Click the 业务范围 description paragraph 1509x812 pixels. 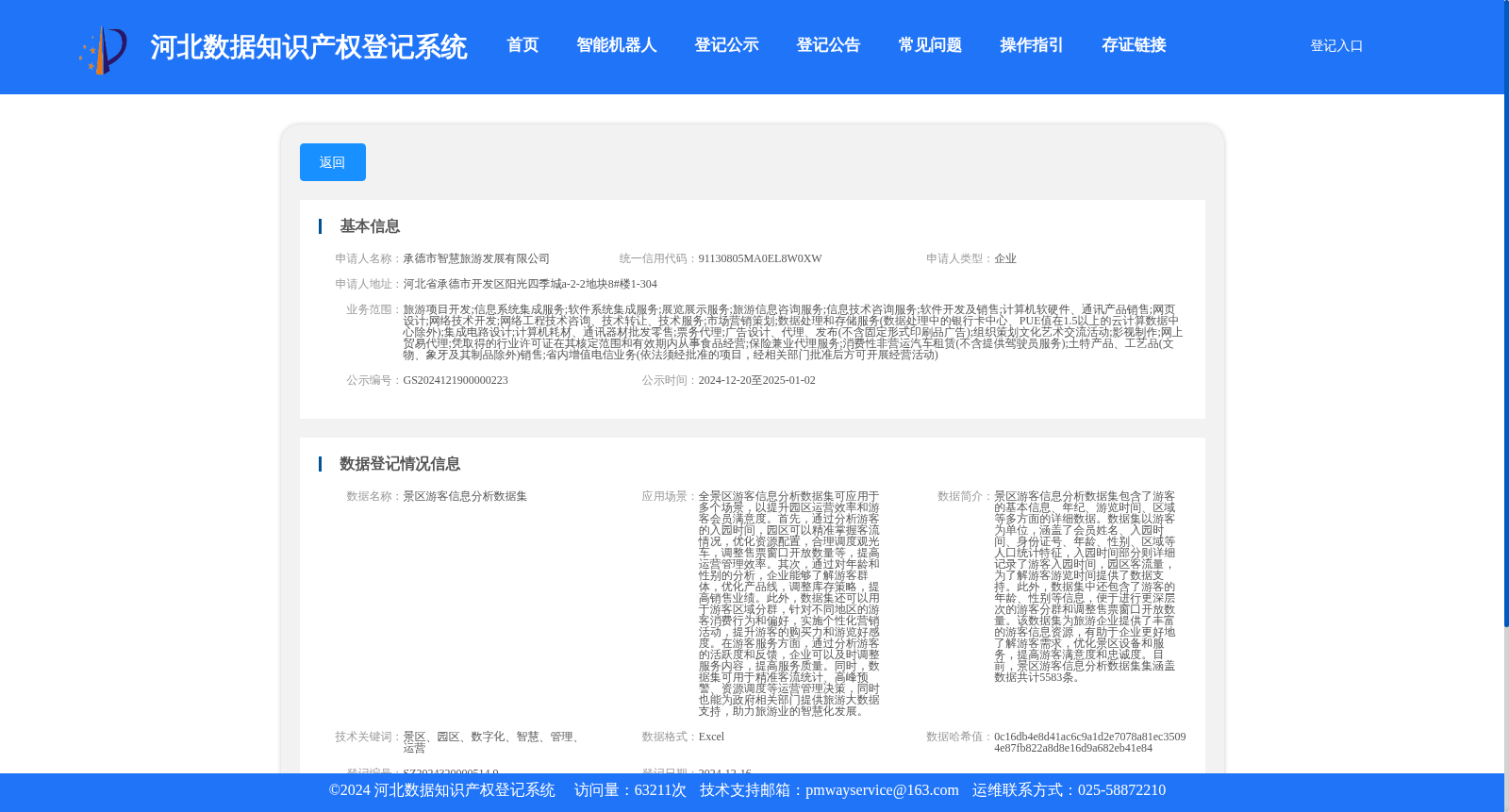pyautogui.click(x=793, y=332)
